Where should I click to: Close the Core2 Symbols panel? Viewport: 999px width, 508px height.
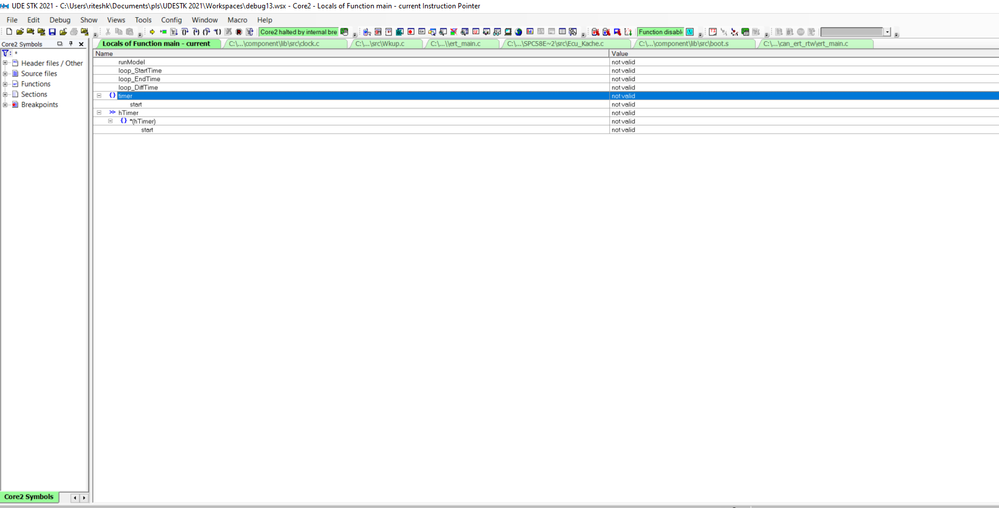tap(81, 44)
